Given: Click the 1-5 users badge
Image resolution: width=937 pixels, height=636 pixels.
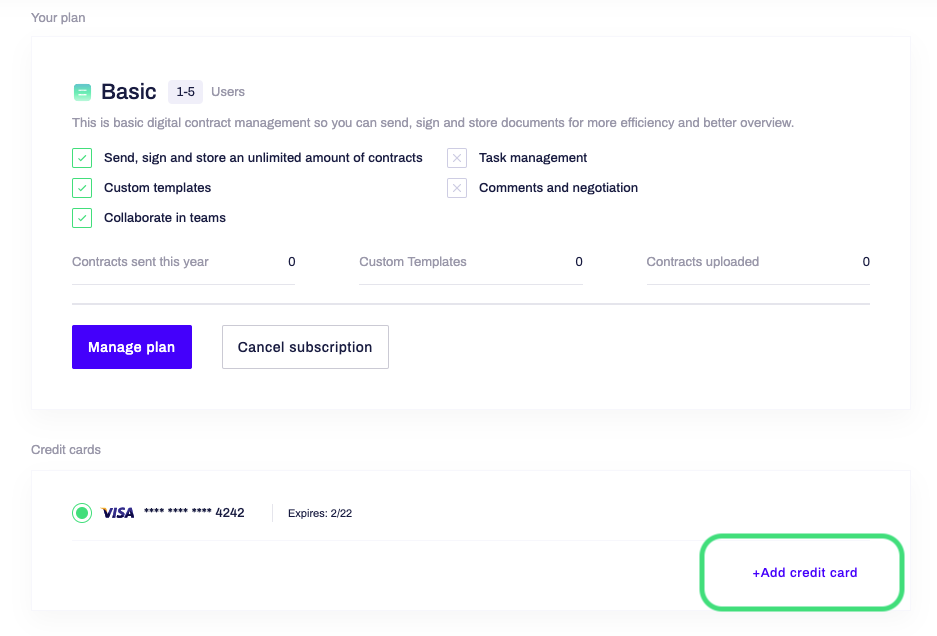Looking at the screenshot, I should tap(185, 92).
